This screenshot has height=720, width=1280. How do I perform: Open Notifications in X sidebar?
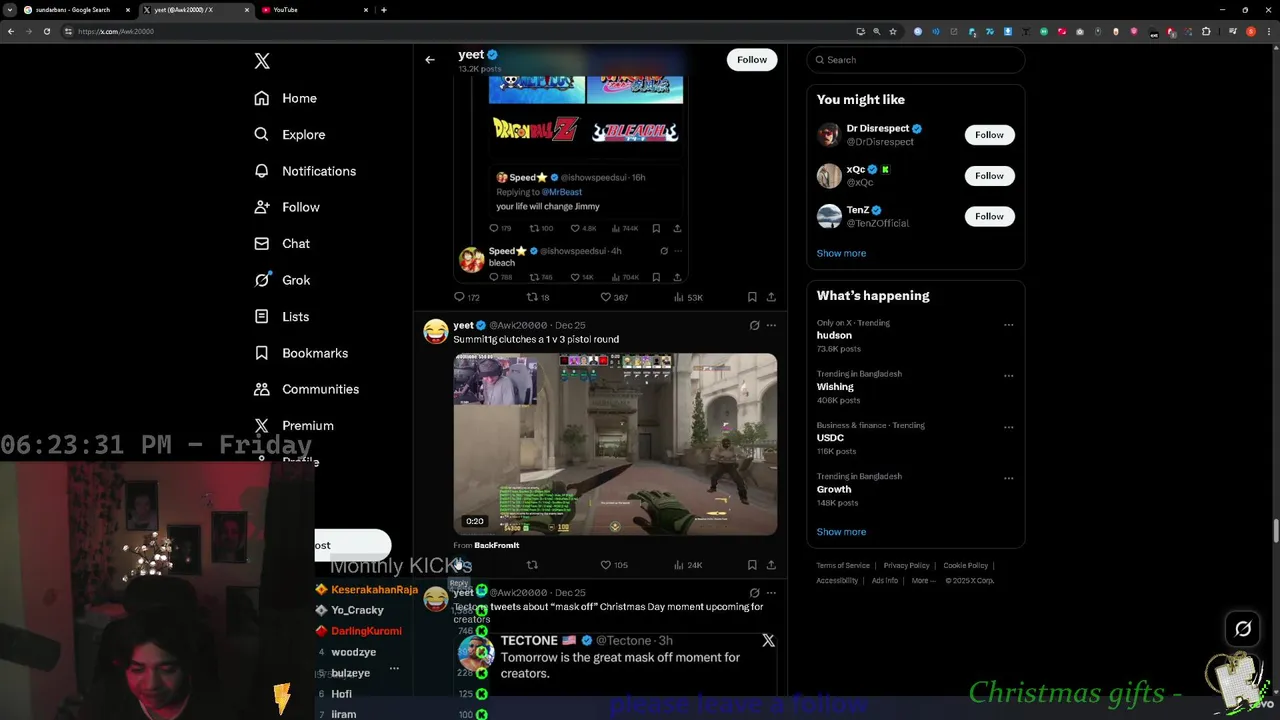point(305,171)
